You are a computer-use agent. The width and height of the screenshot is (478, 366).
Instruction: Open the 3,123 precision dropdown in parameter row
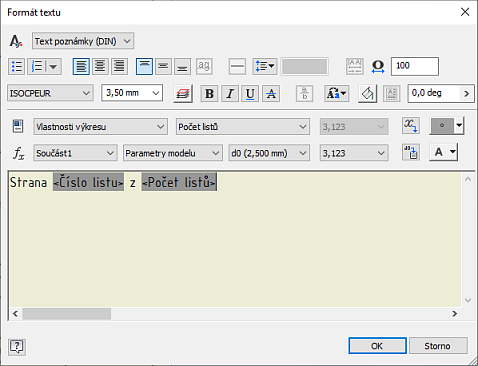[354, 153]
